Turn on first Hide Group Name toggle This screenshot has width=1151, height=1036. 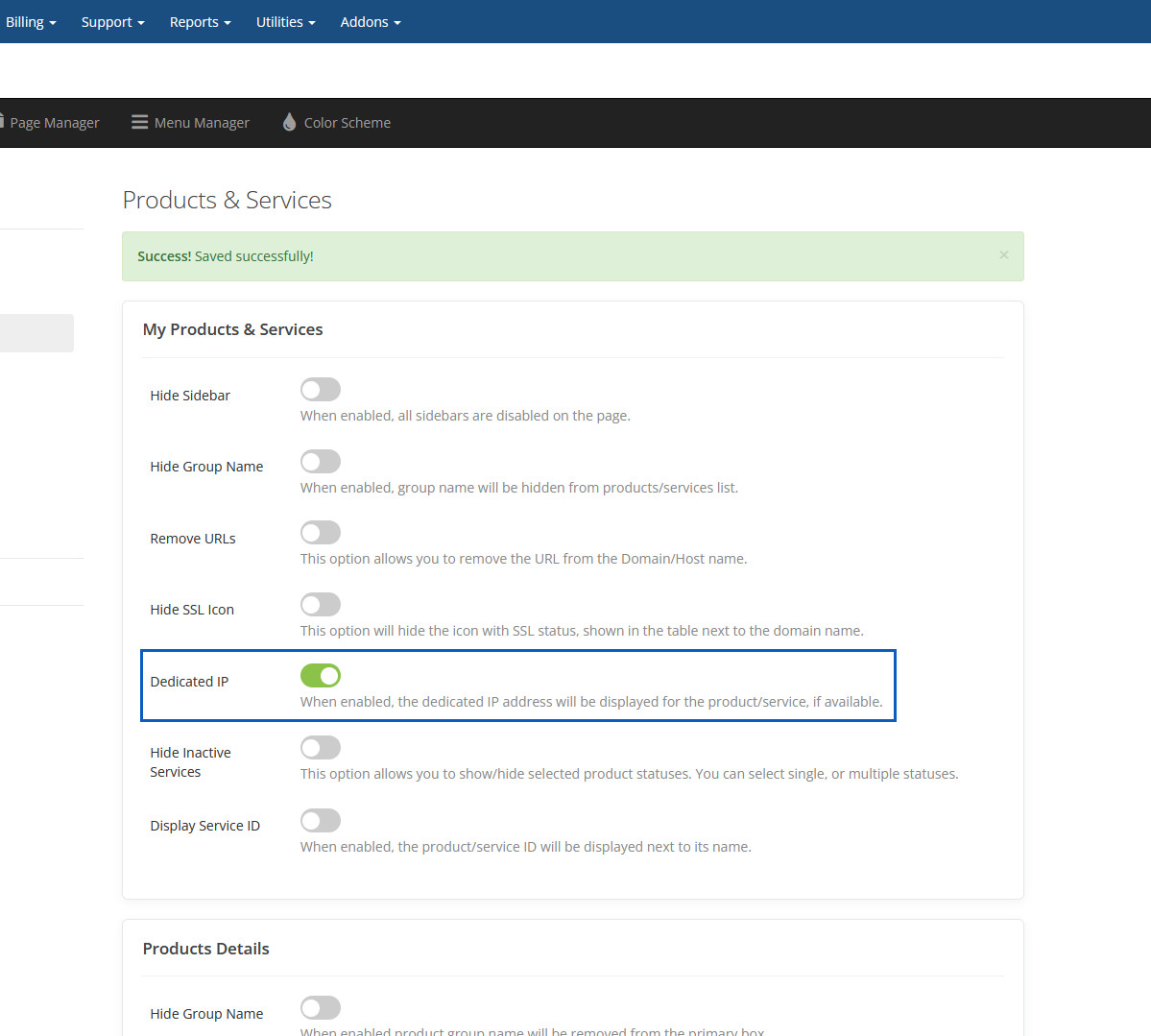321,462
